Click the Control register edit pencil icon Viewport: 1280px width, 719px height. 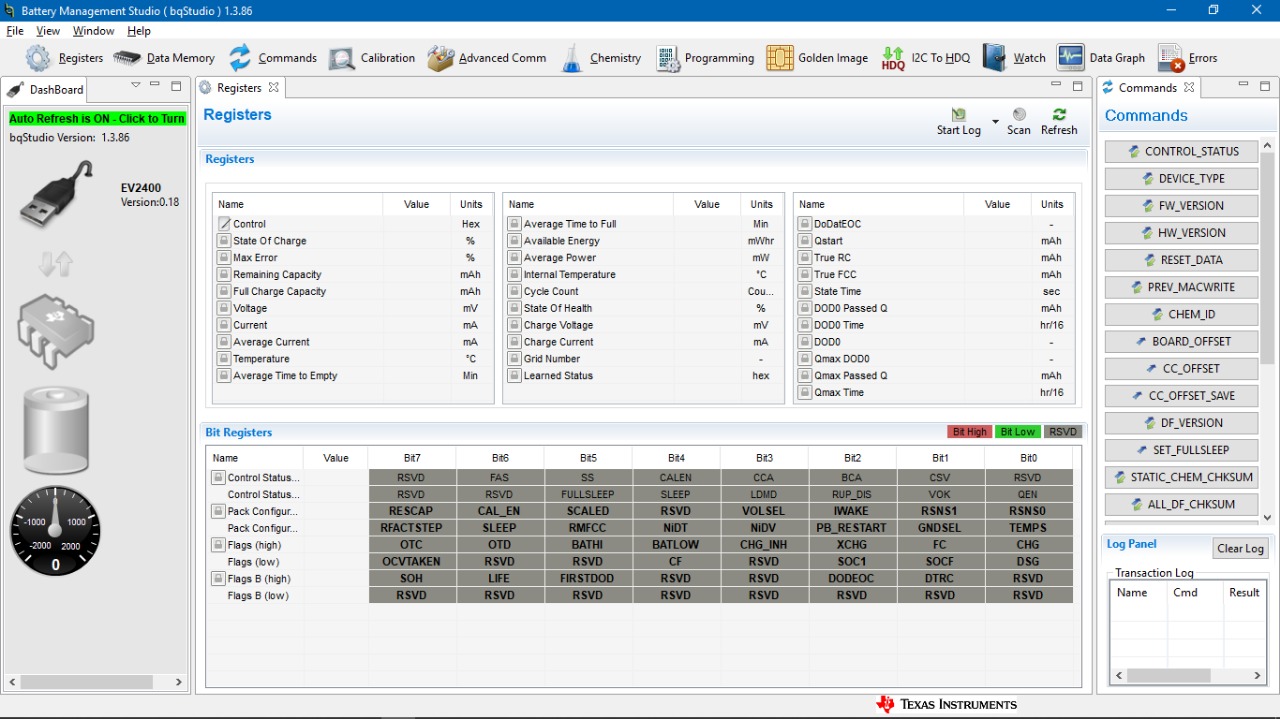click(x=224, y=224)
